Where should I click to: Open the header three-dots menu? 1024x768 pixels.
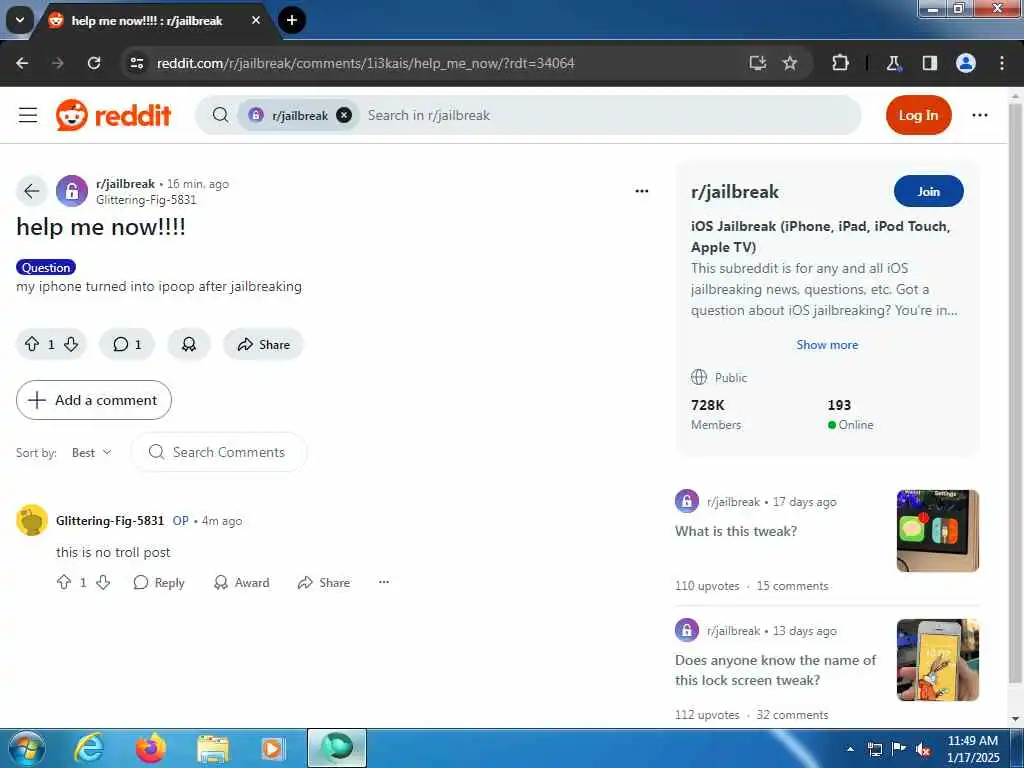980,116
